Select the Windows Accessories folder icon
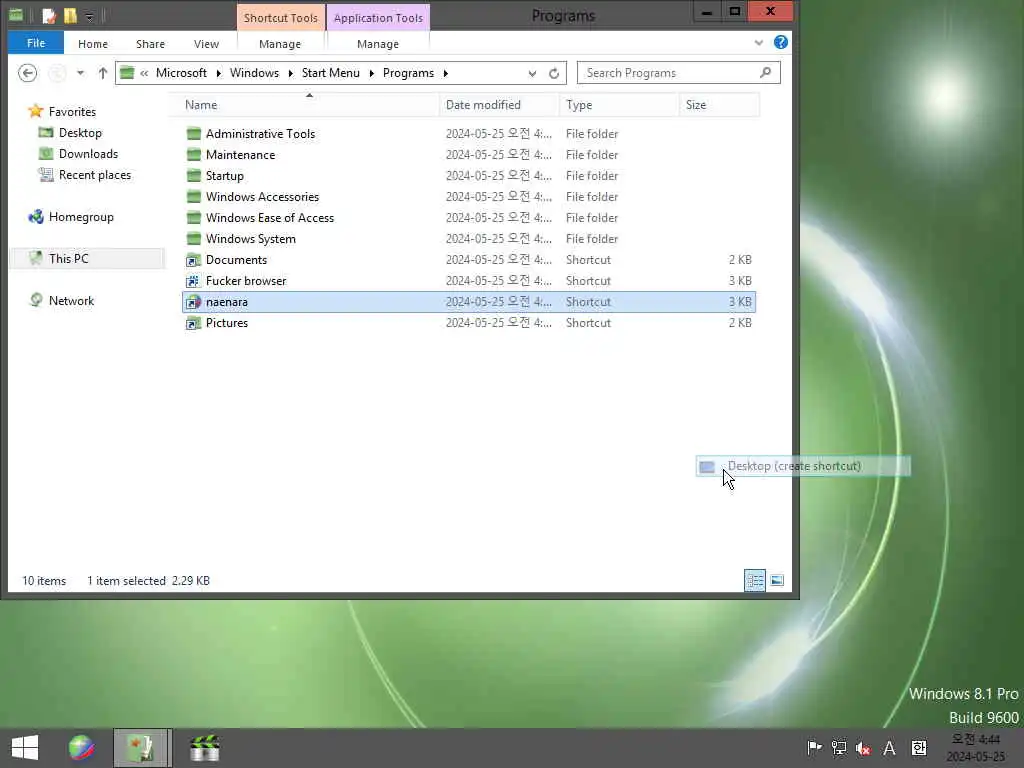This screenshot has height=768, width=1024. 193,197
